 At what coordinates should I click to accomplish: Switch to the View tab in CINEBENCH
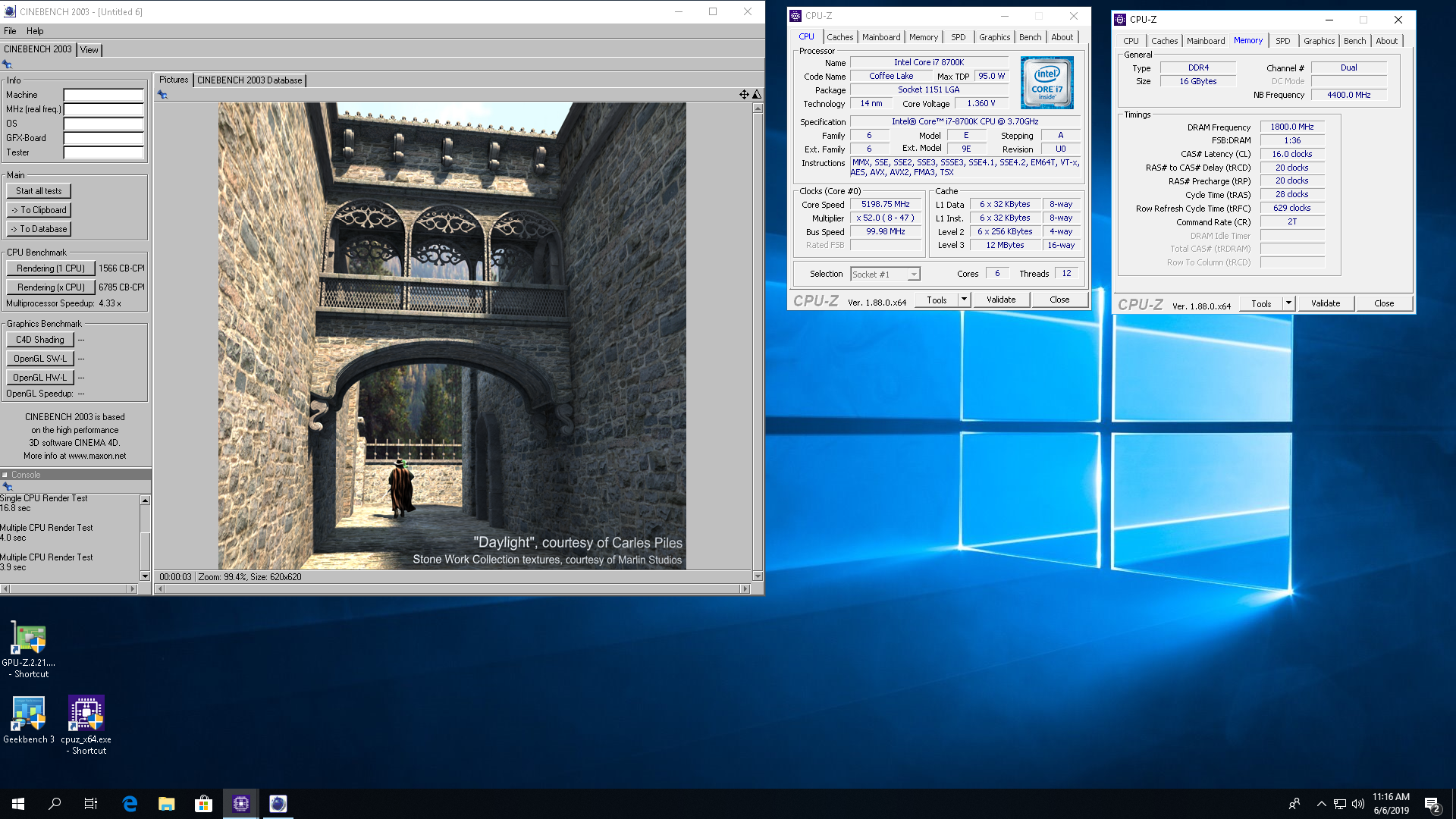pyautogui.click(x=89, y=50)
